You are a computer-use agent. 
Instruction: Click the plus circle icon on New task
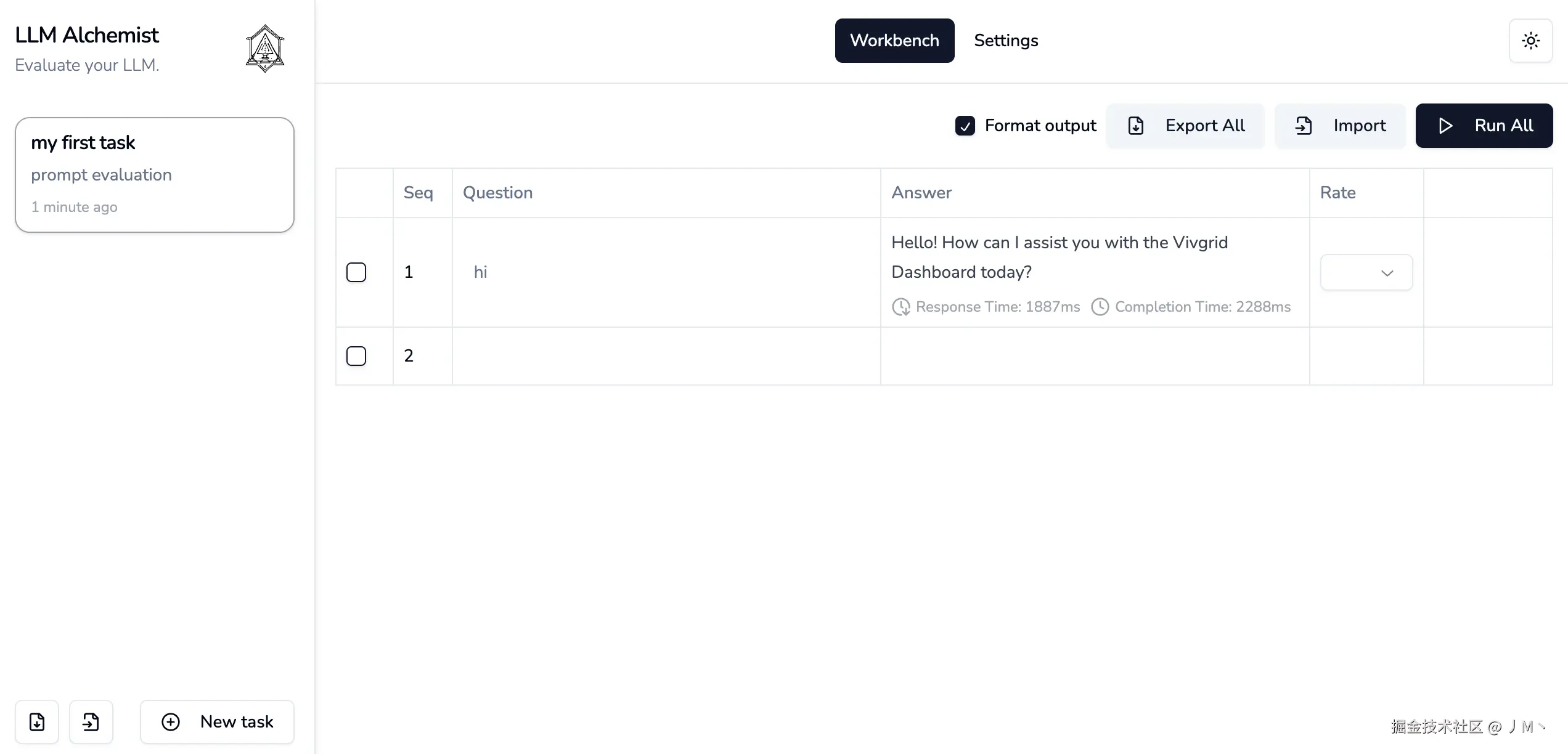pyautogui.click(x=171, y=721)
